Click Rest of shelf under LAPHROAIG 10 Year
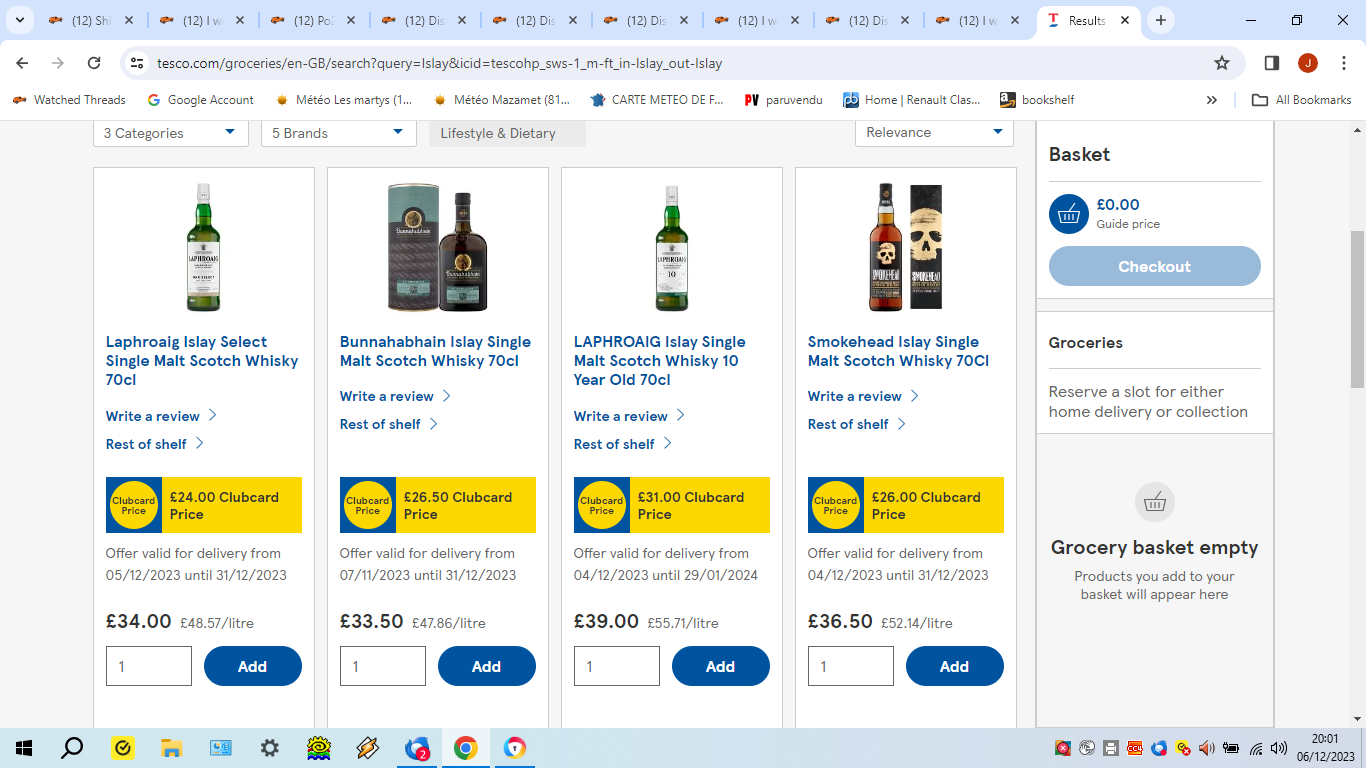 [614, 444]
